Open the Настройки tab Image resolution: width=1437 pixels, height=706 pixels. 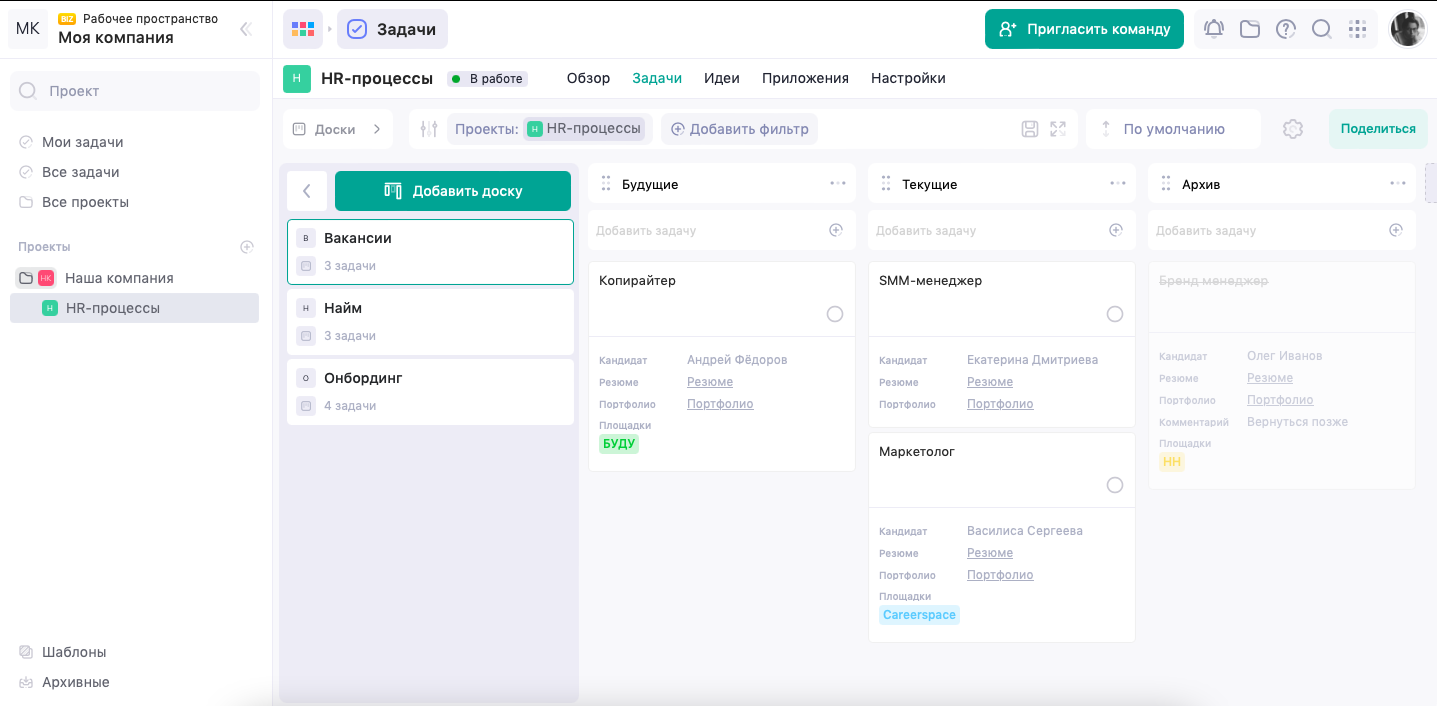coord(908,78)
